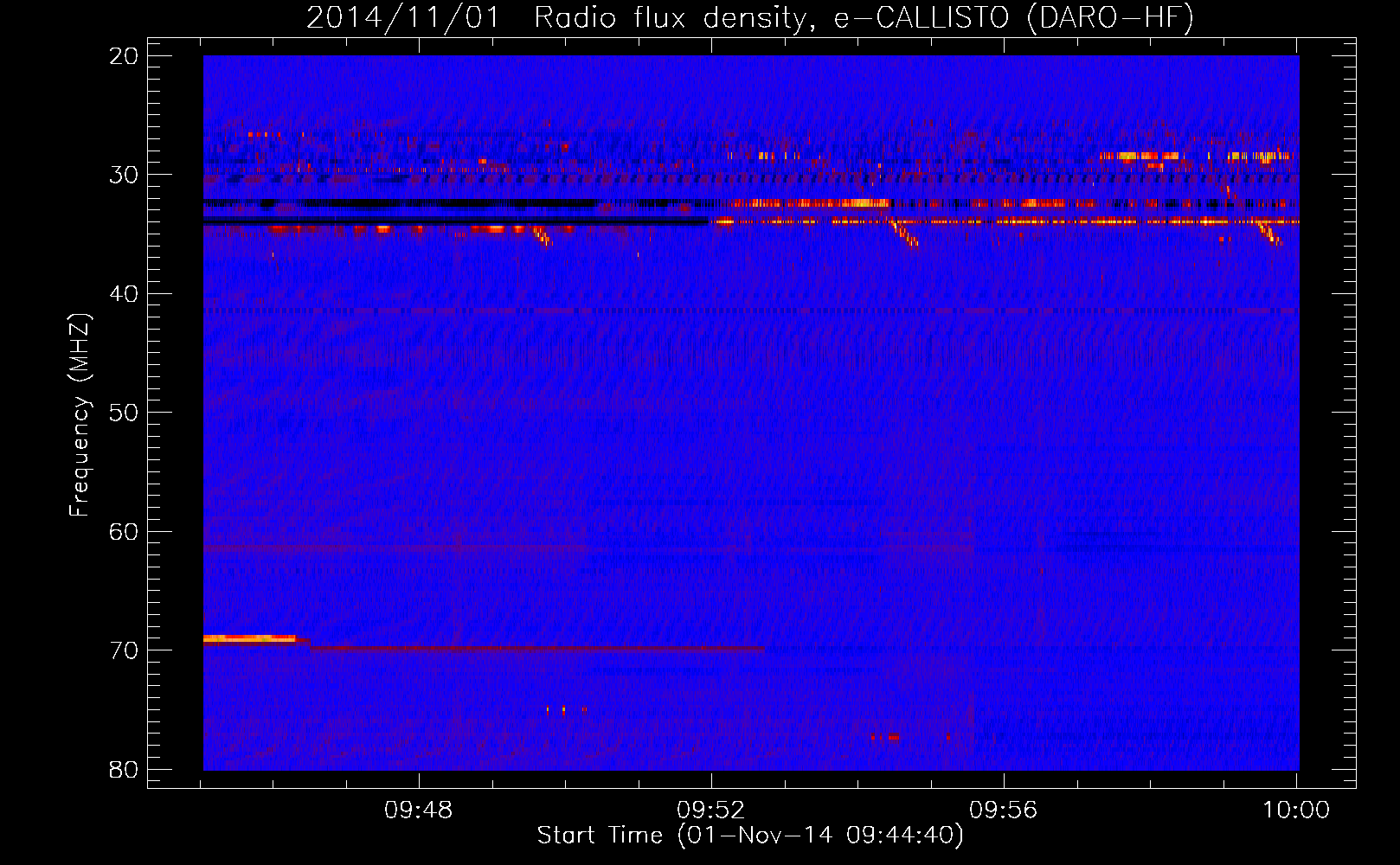
Task: Click the plot title with the date 2014/11/01
Action: [x=750, y=17]
